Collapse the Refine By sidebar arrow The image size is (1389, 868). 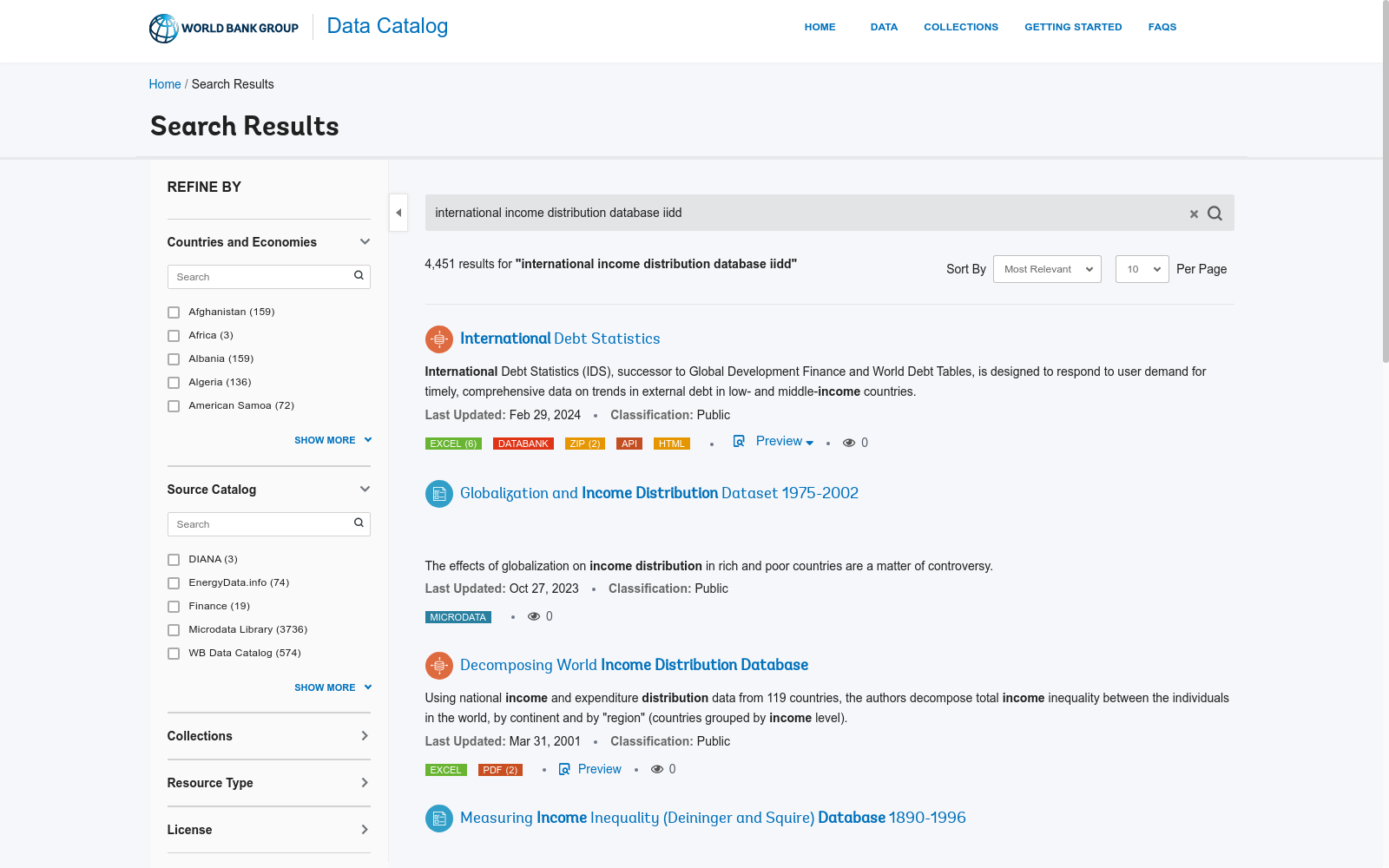[x=398, y=213]
